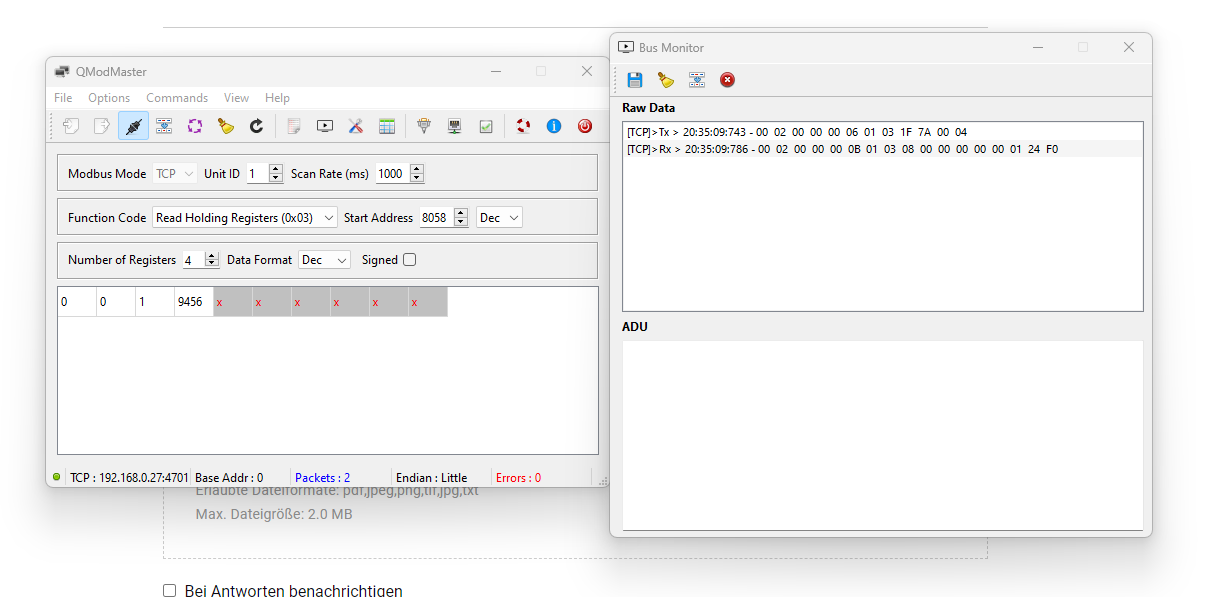Select register cell with value 9456
Screen dimensions: 1231x597
pos(194,302)
